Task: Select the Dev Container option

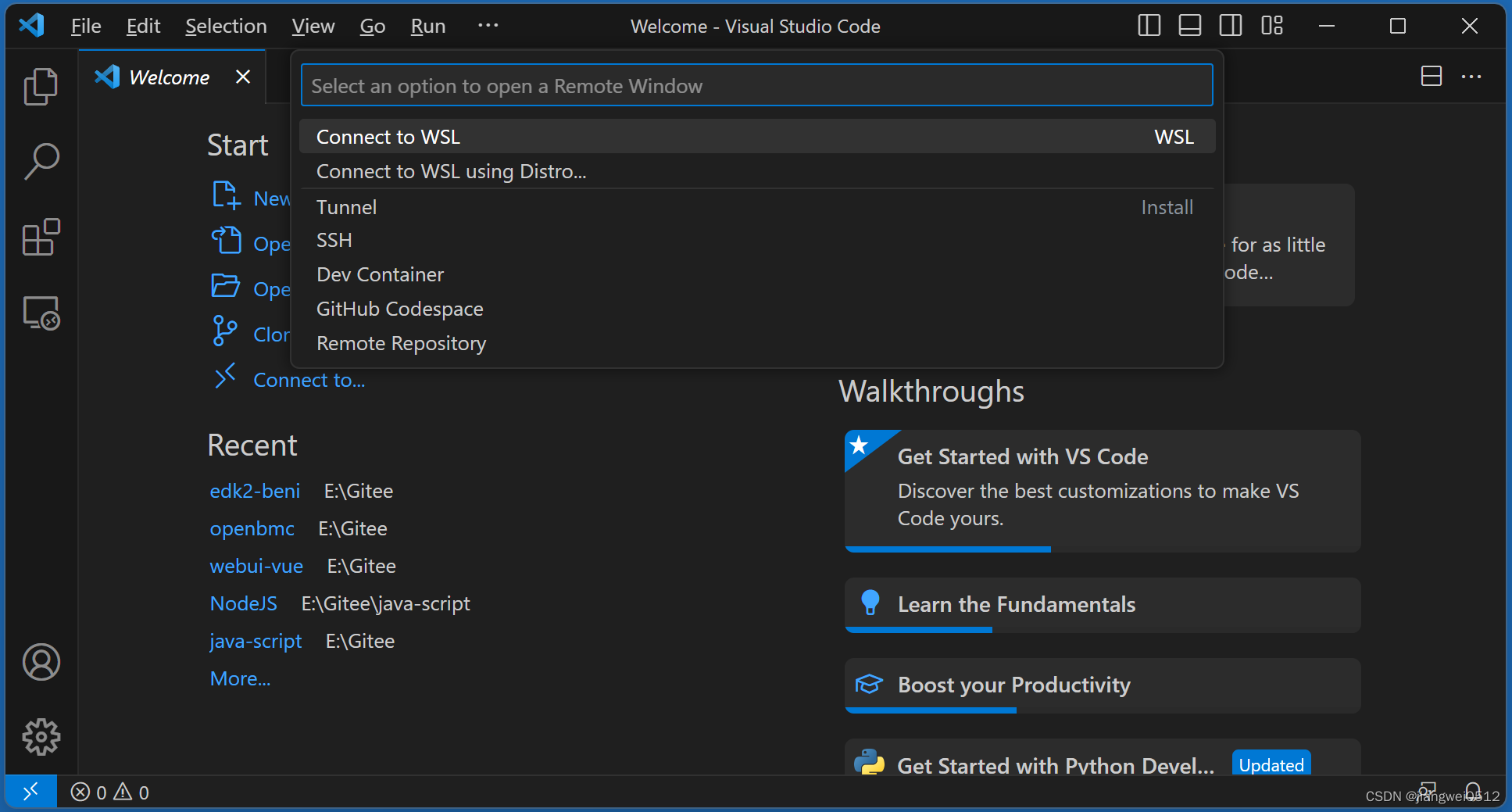Action: point(756,274)
